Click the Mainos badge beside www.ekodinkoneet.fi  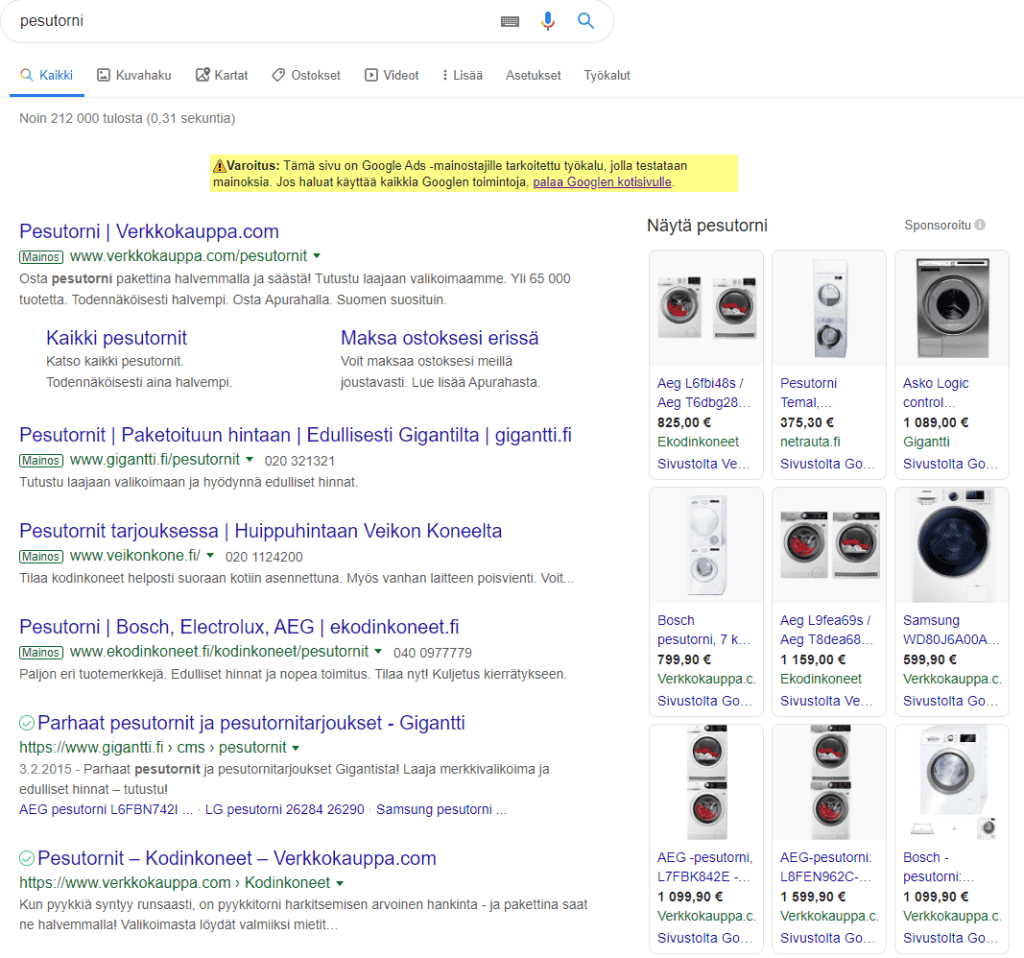[x=41, y=652]
